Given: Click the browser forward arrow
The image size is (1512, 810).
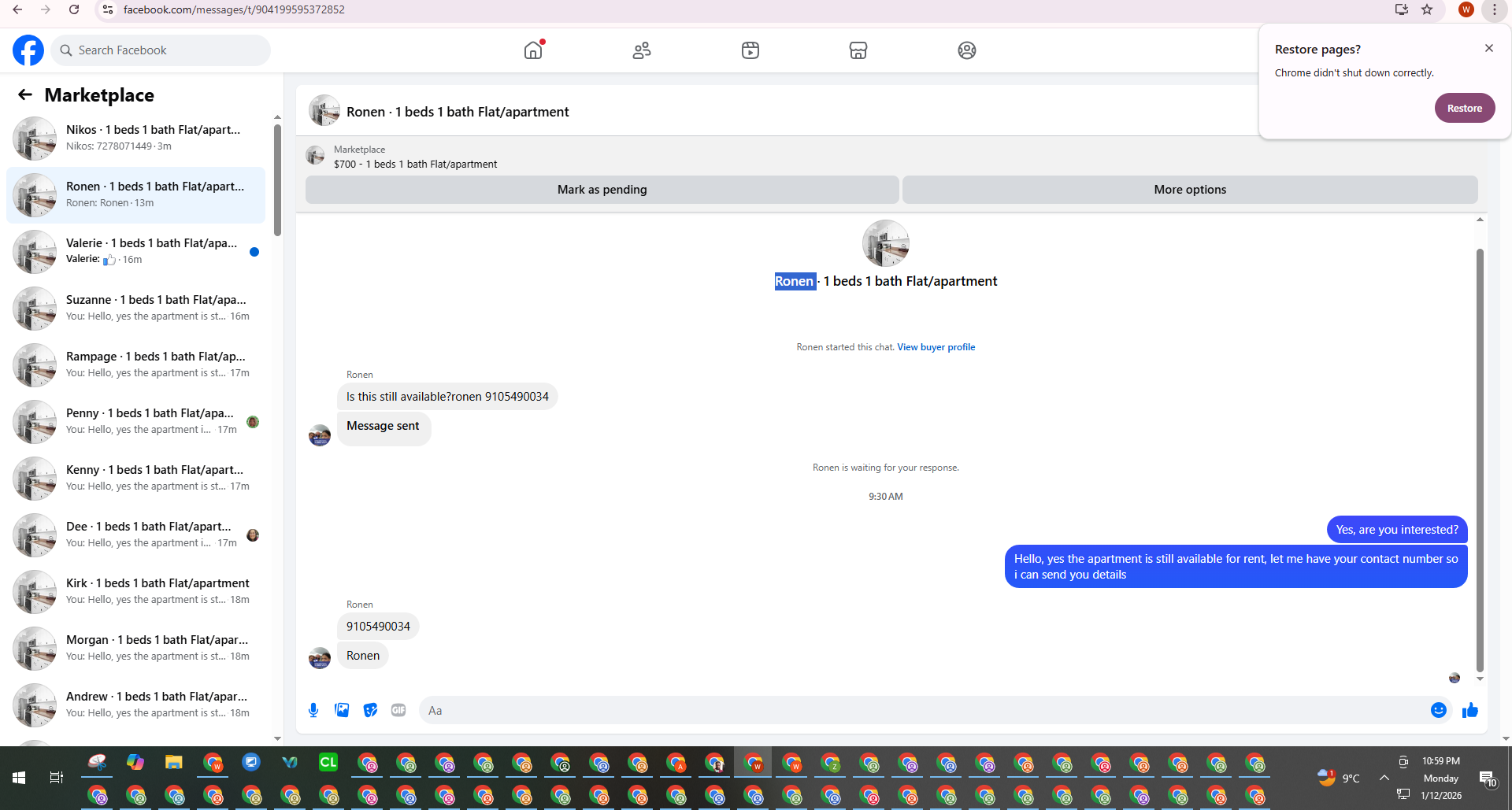Looking at the screenshot, I should 46,9.
